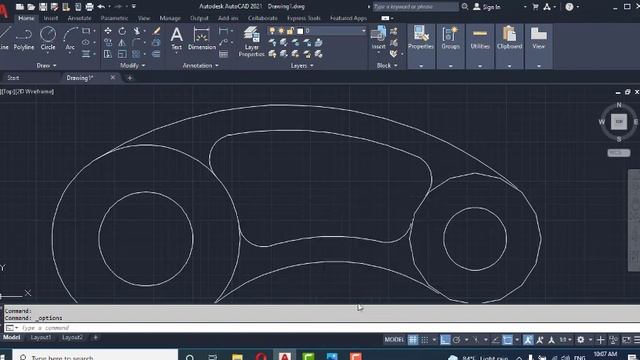Image resolution: width=640 pixels, height=360 pixels.
Task: Open the View panel button
Action: click(x=538, y=38)
